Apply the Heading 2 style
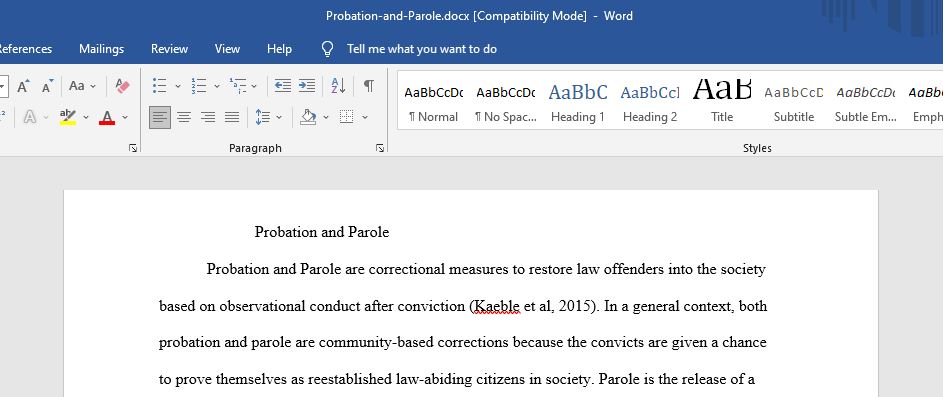943x397 pixels. [650, 100]
